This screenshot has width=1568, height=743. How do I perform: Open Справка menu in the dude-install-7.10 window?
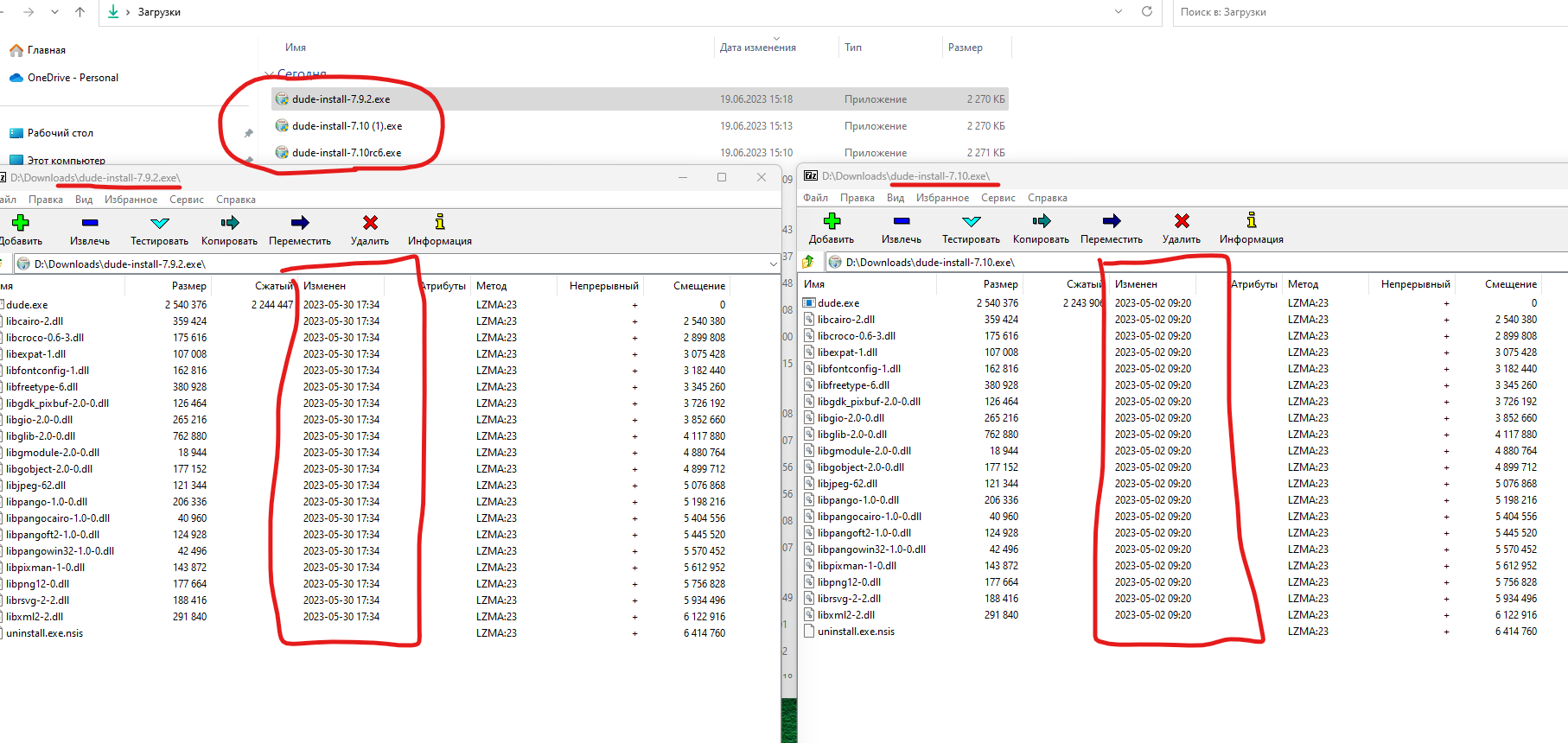click(x=1048, y=198)
